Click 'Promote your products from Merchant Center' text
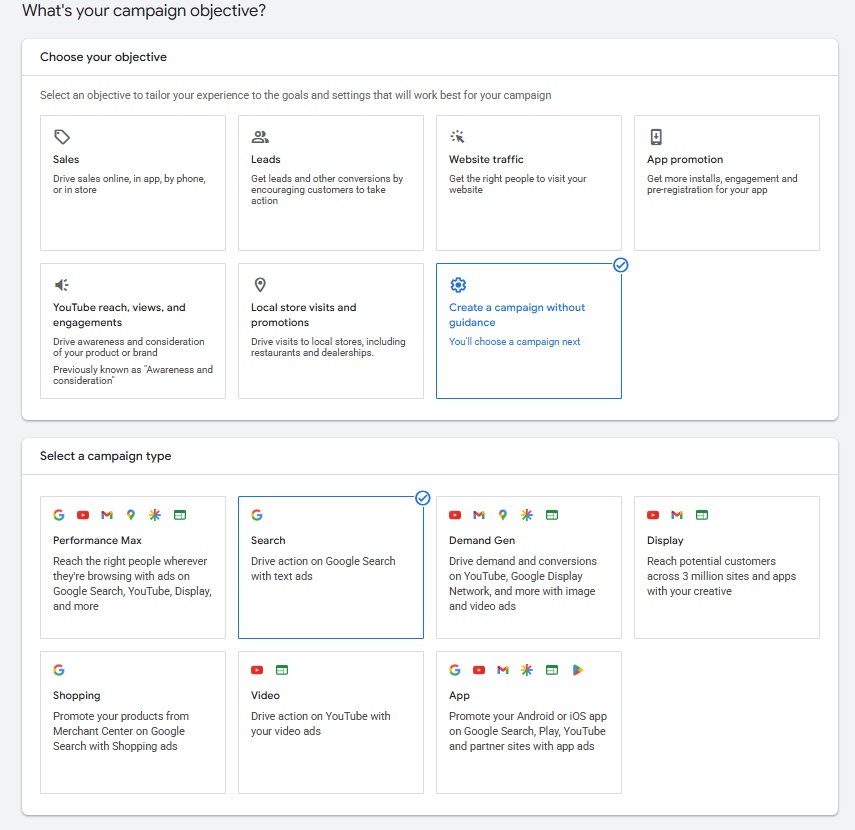 [121, 731]
